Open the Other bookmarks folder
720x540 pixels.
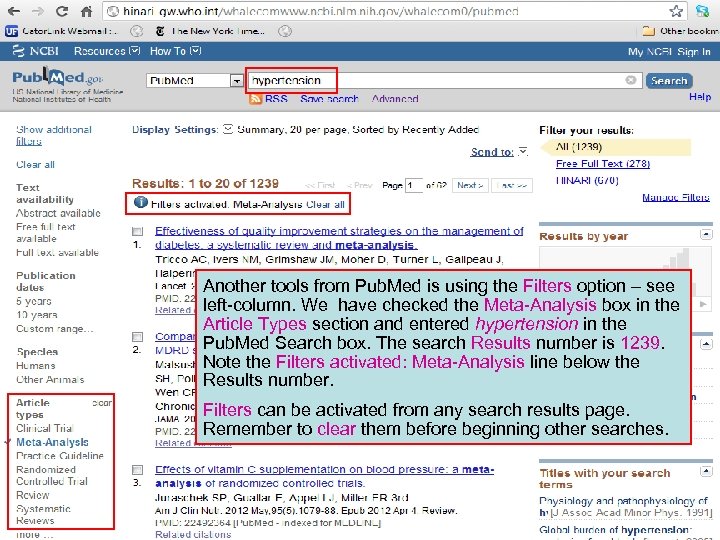click(x=681, y=31)
